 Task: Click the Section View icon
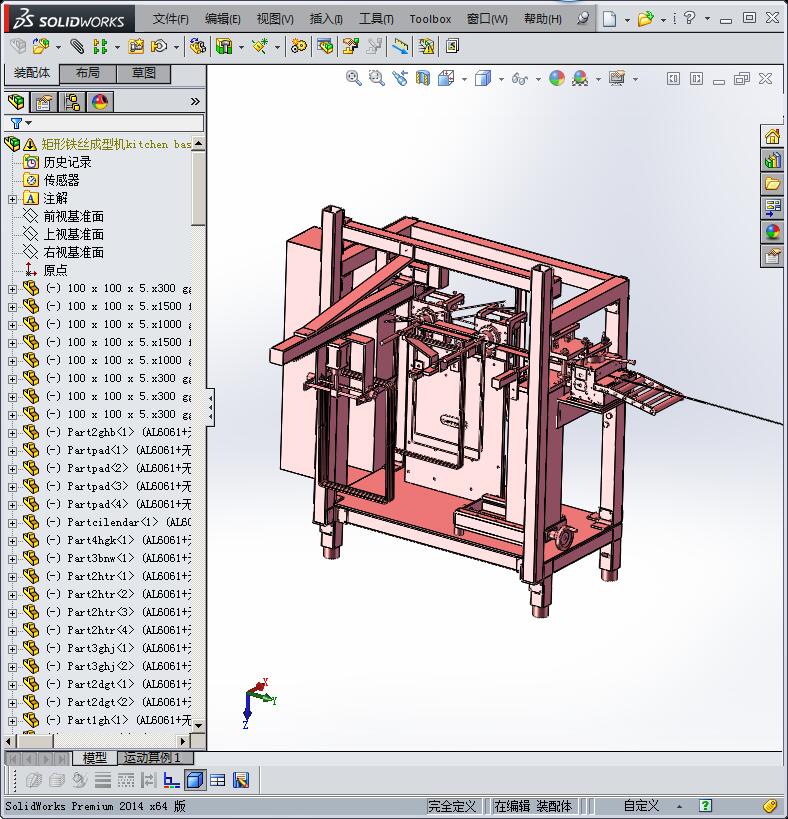(423, 78)
